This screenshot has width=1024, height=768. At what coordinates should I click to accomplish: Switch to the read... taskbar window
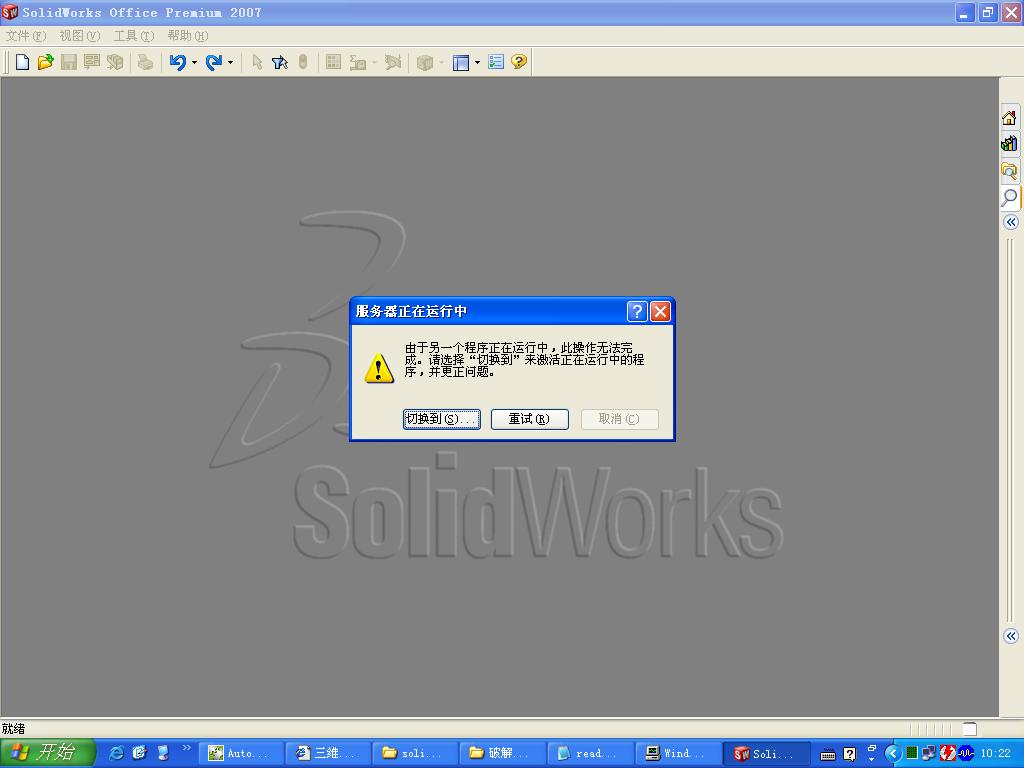click(x=591, y=753)
